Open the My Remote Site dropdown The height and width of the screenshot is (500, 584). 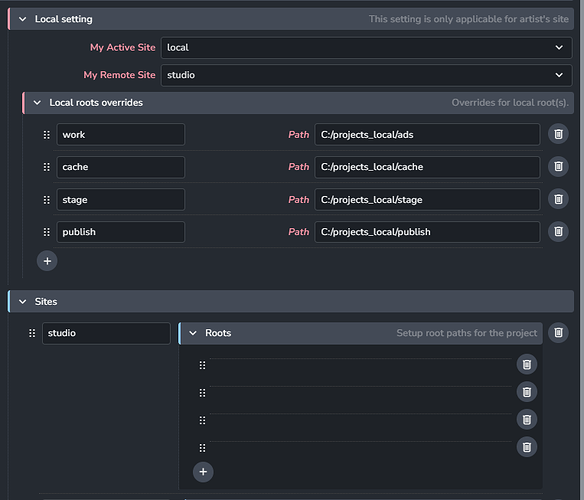[x=366, y=75]
